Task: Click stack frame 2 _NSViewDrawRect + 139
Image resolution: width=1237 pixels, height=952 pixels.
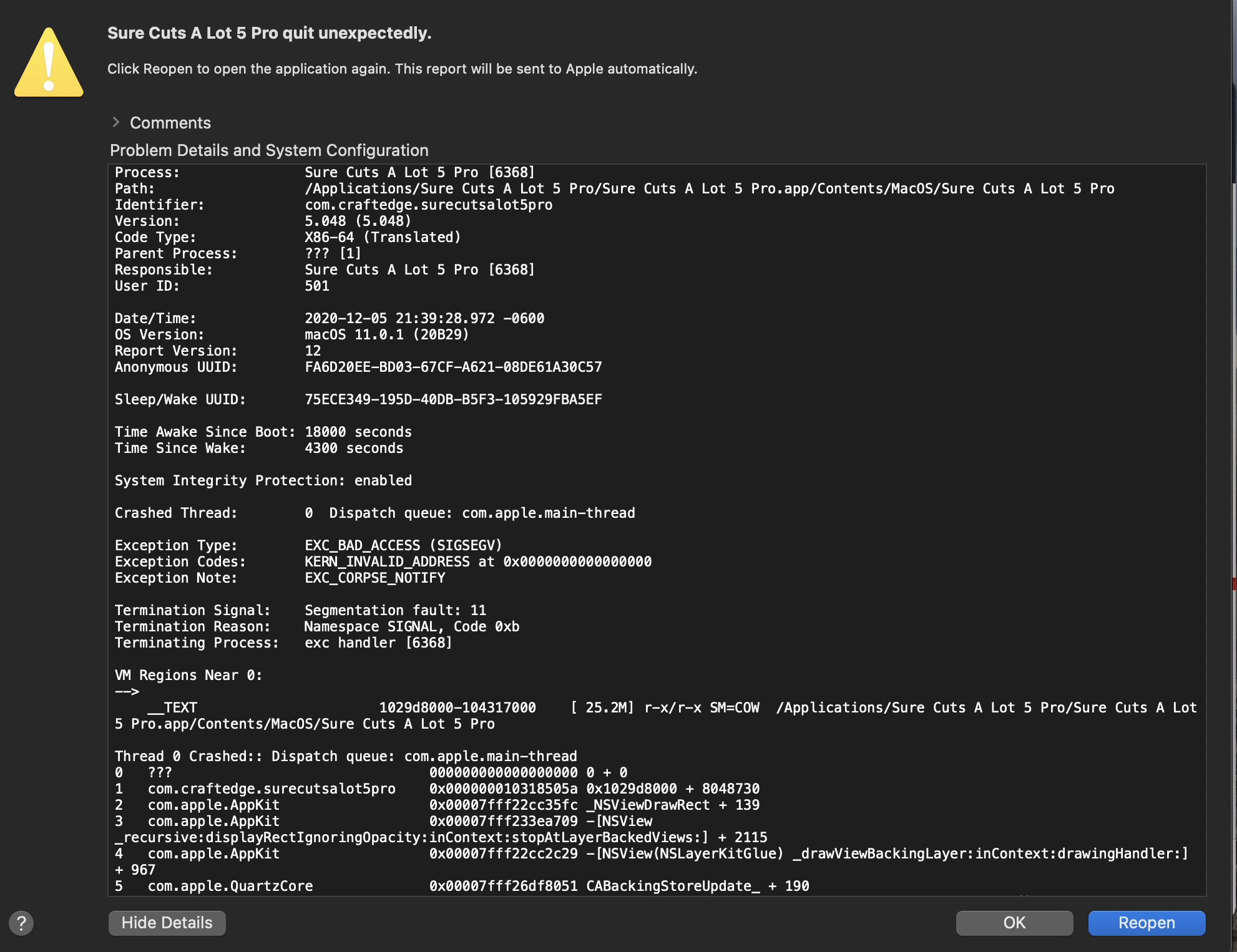Action: click(x=437, y=805)
